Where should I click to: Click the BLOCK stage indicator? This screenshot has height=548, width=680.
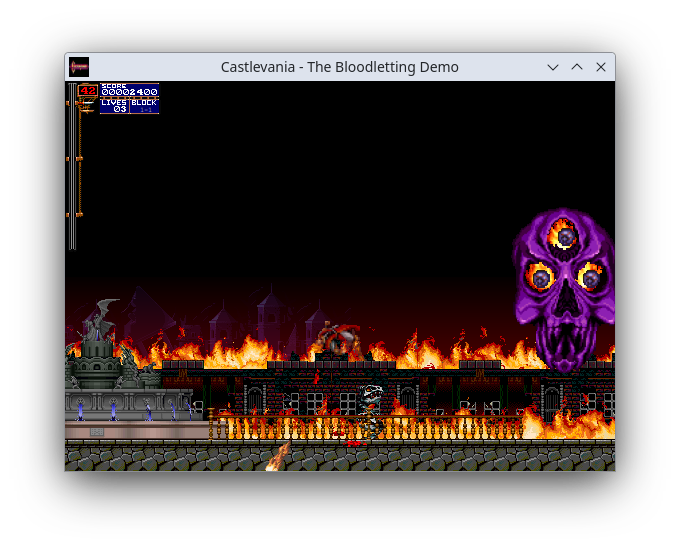[144, 105]
